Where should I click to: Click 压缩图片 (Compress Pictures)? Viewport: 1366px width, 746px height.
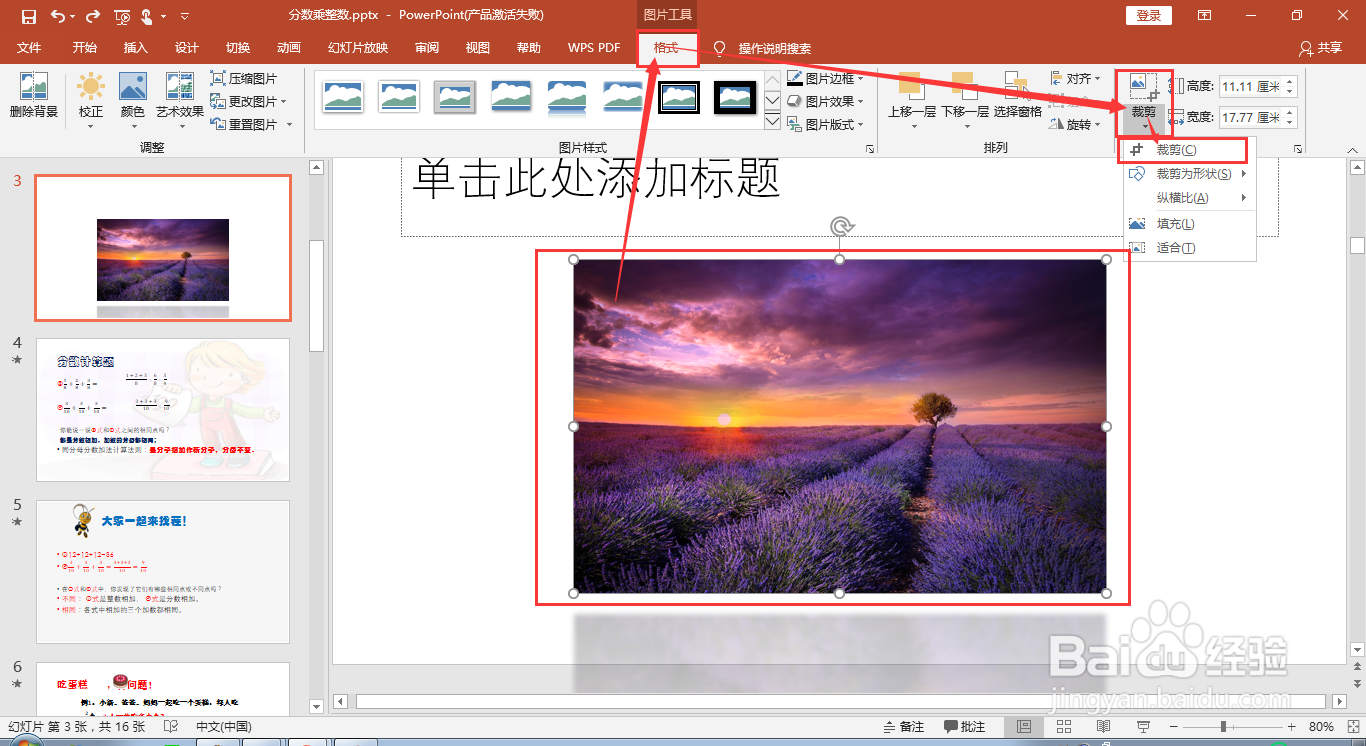point(244,78)
